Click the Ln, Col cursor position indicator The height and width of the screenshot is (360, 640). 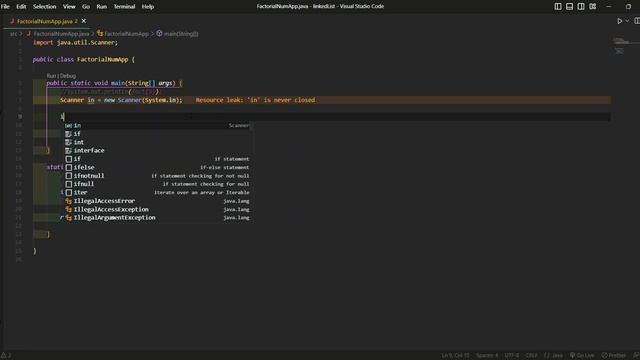(x=455, y=356)
